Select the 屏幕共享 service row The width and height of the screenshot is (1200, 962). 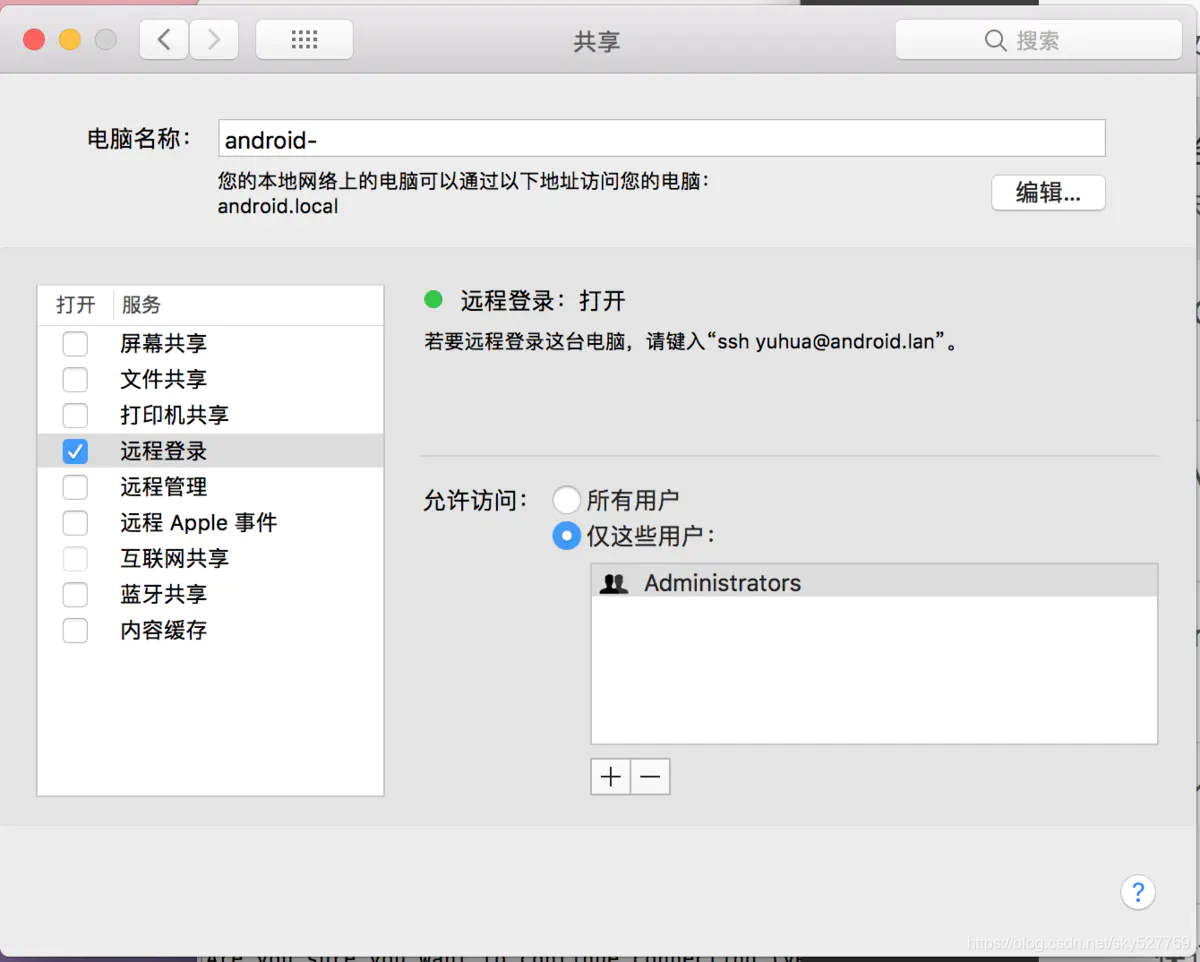[x=210, y=344]
